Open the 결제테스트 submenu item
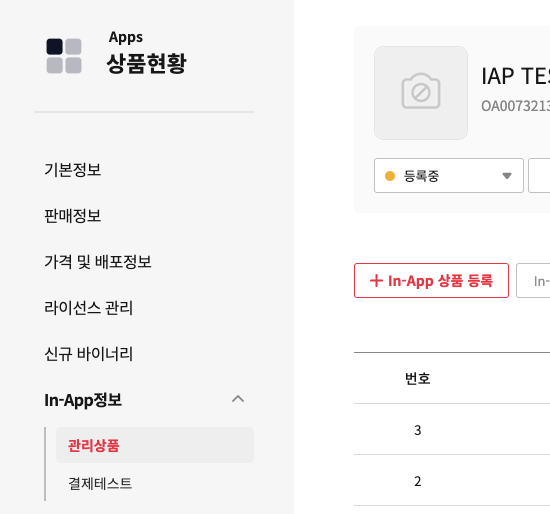The width and height of the screenshot is (550, 514). tap(100, 483)
